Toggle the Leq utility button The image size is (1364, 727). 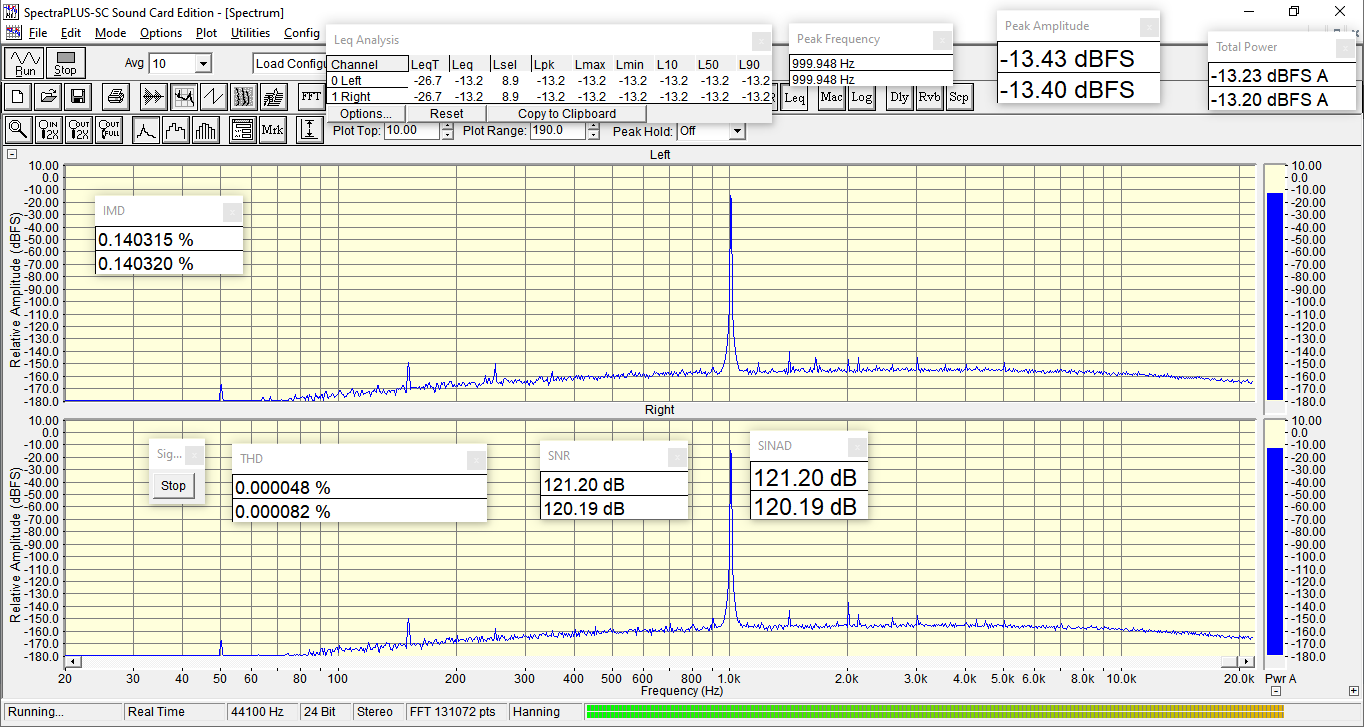(x=794, y=97)
